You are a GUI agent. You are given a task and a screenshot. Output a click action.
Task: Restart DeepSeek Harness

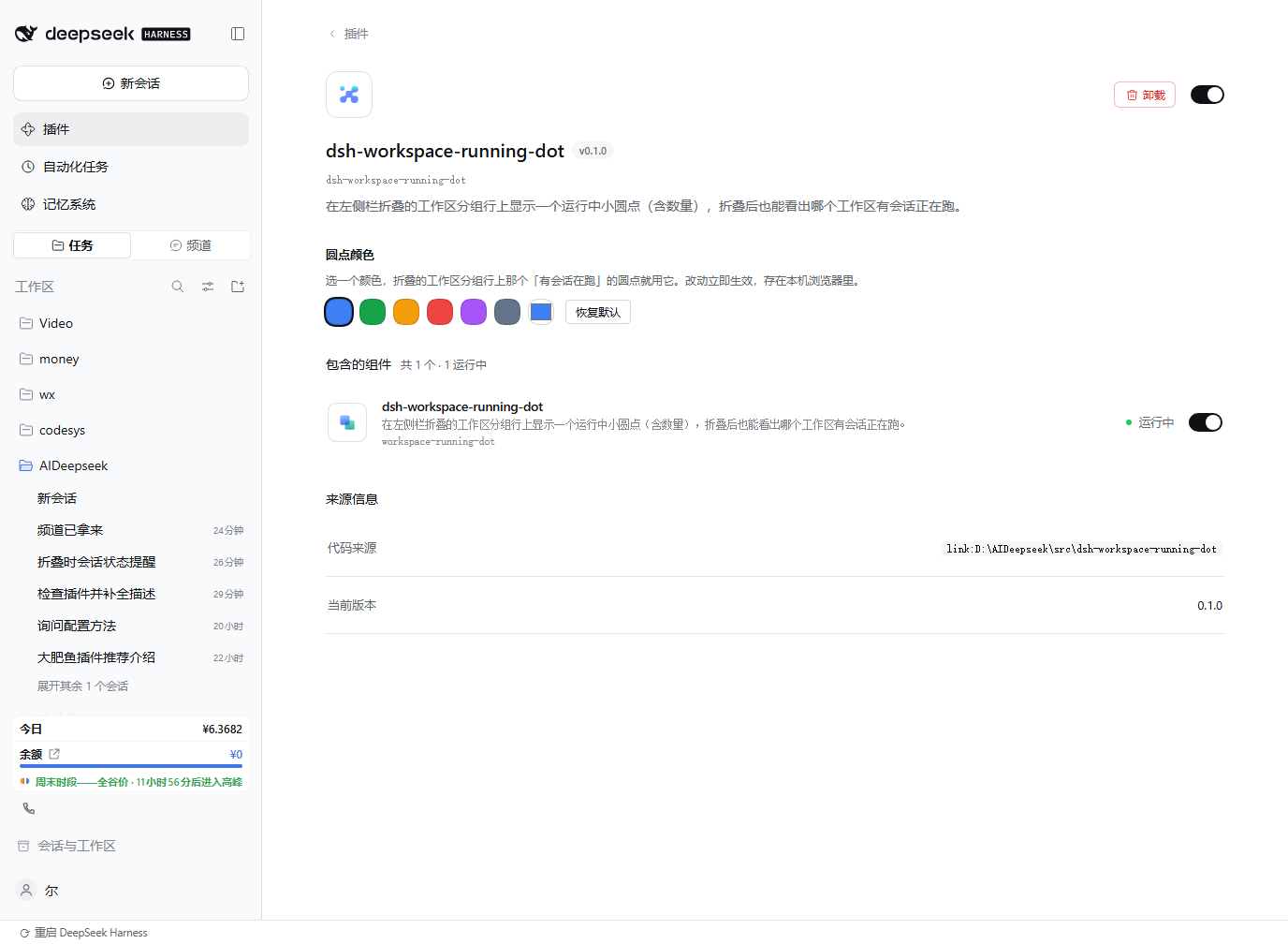coord(84,933)
